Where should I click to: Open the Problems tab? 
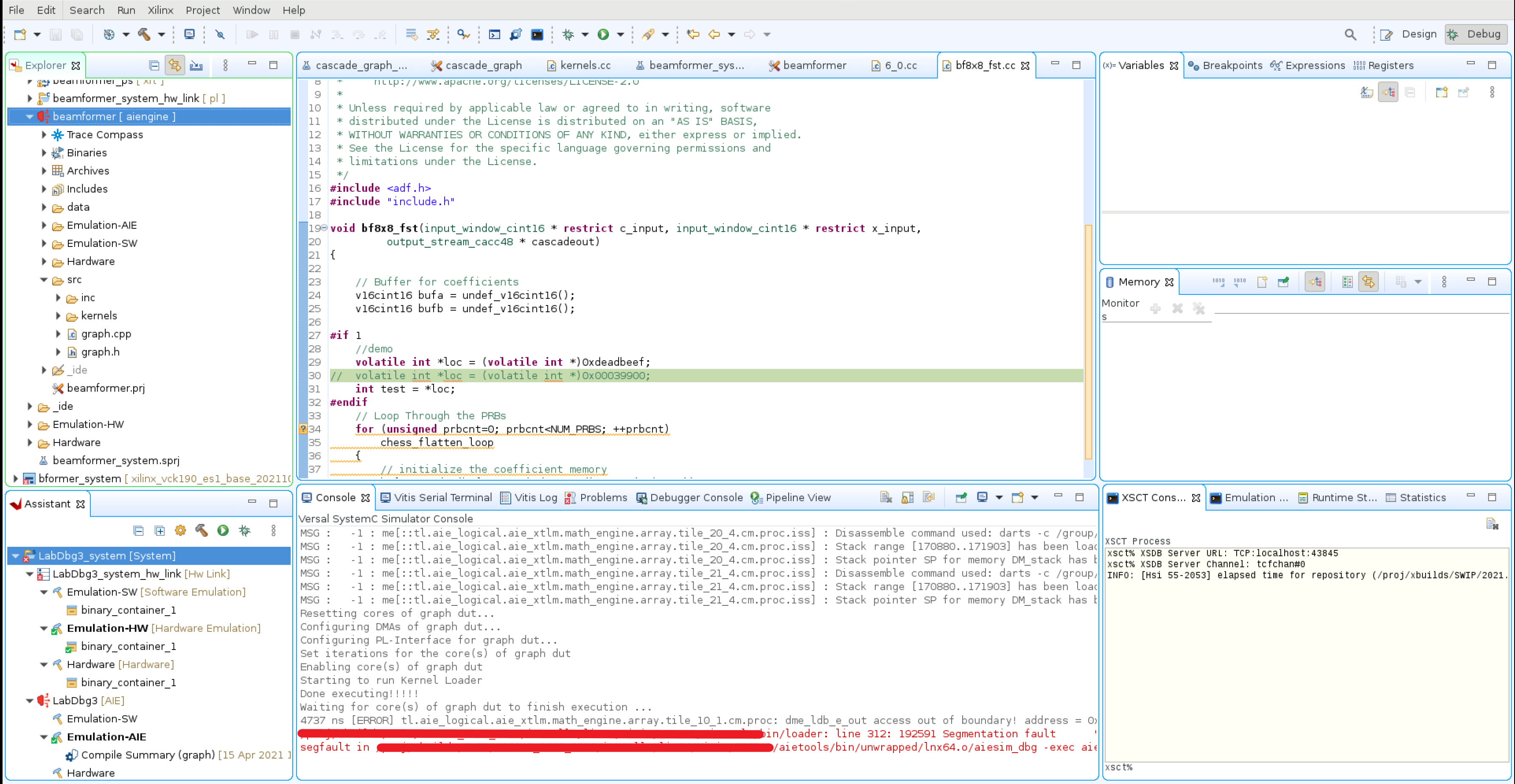click(x=603, y=498)
